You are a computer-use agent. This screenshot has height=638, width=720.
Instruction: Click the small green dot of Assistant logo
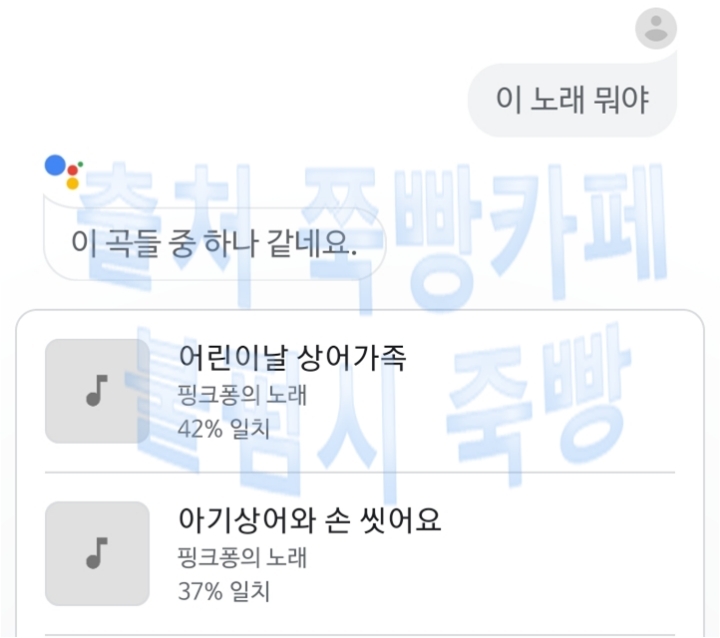click(80, 162)
